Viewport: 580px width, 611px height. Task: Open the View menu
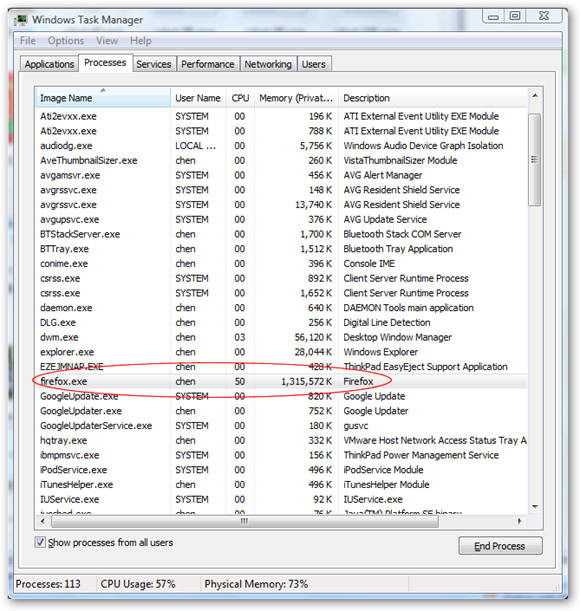pos(107,41)
